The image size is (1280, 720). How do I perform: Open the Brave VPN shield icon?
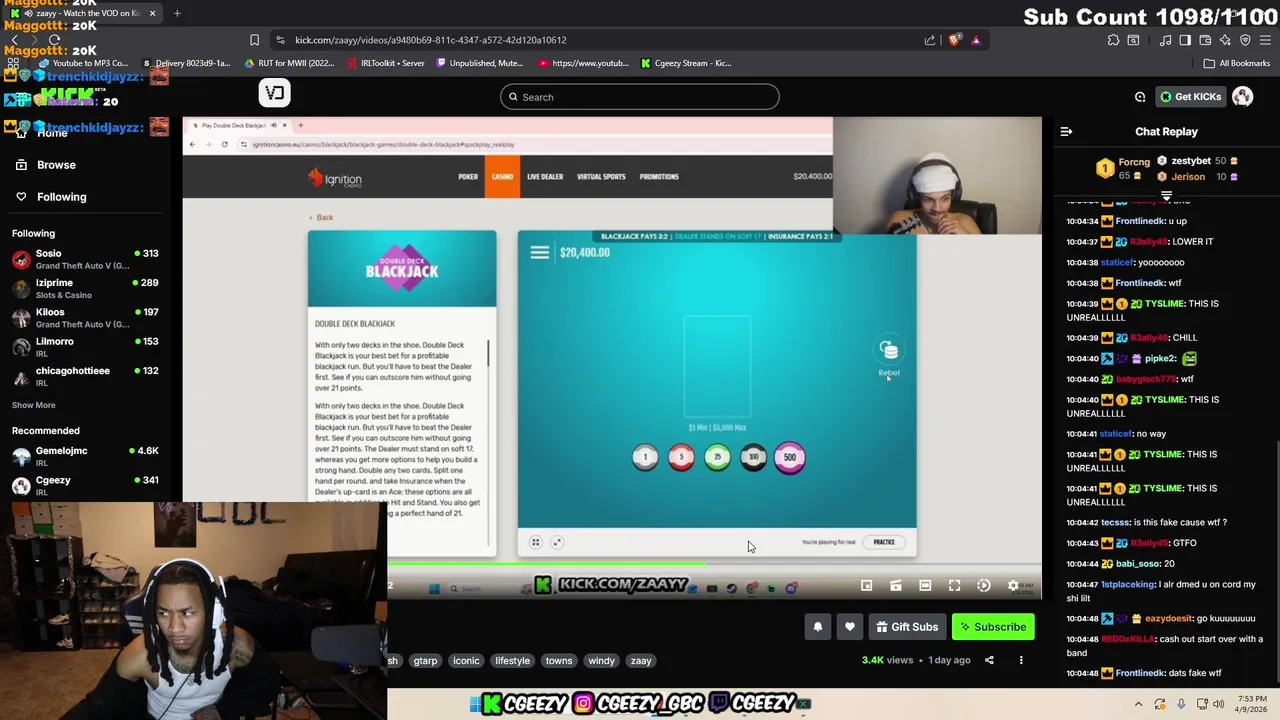pos(1245,40)
